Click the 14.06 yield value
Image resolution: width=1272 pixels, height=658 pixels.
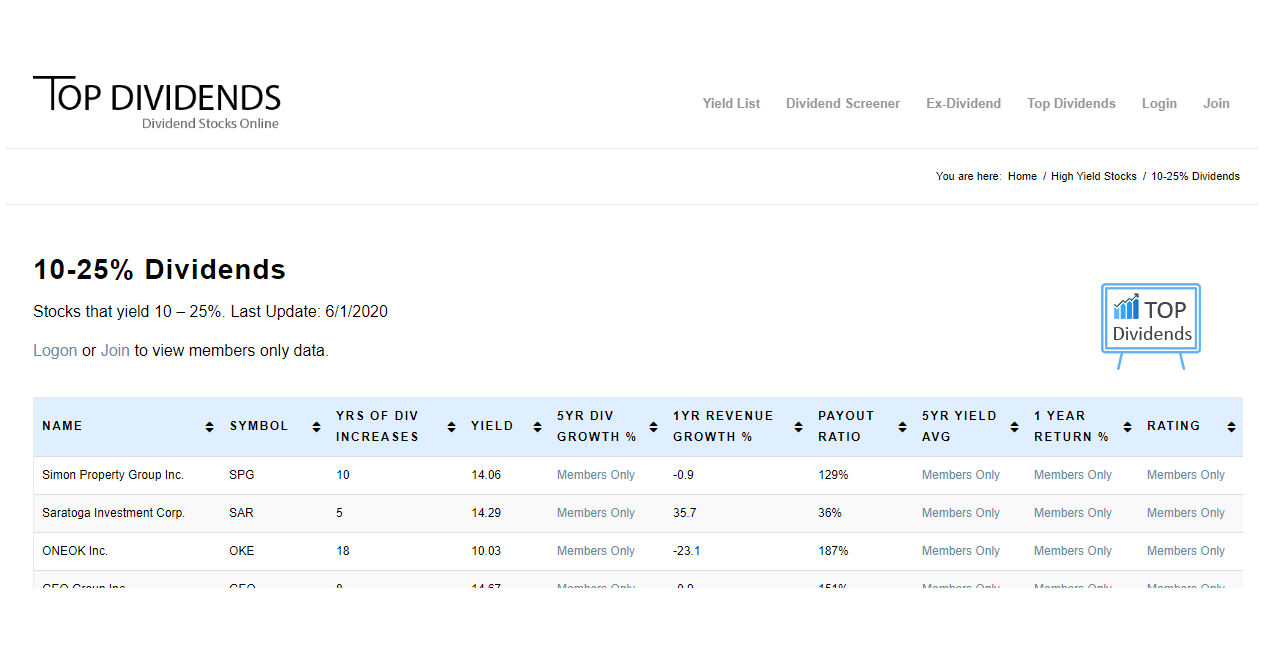tap(486, 475)
